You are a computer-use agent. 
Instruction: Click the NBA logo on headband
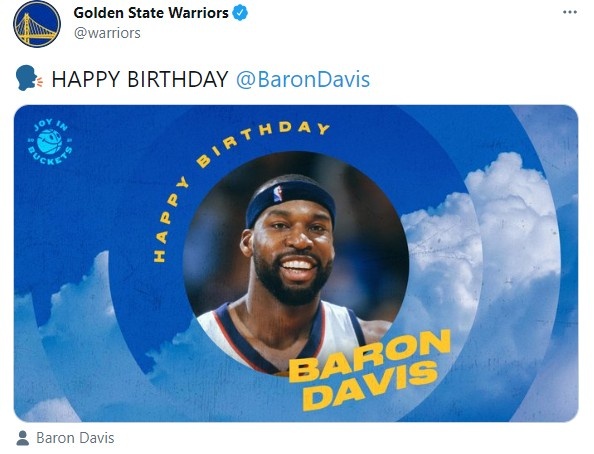coord(278,193)
